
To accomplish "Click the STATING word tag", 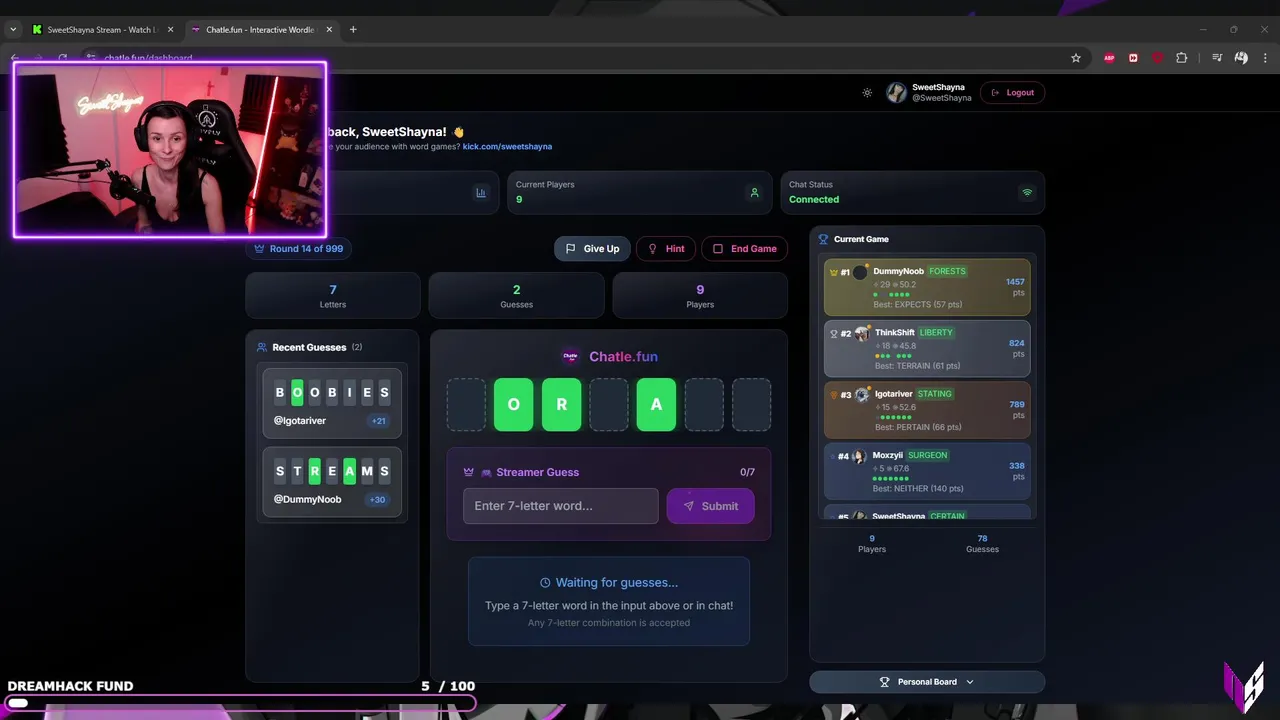I will tap(935, 394).
